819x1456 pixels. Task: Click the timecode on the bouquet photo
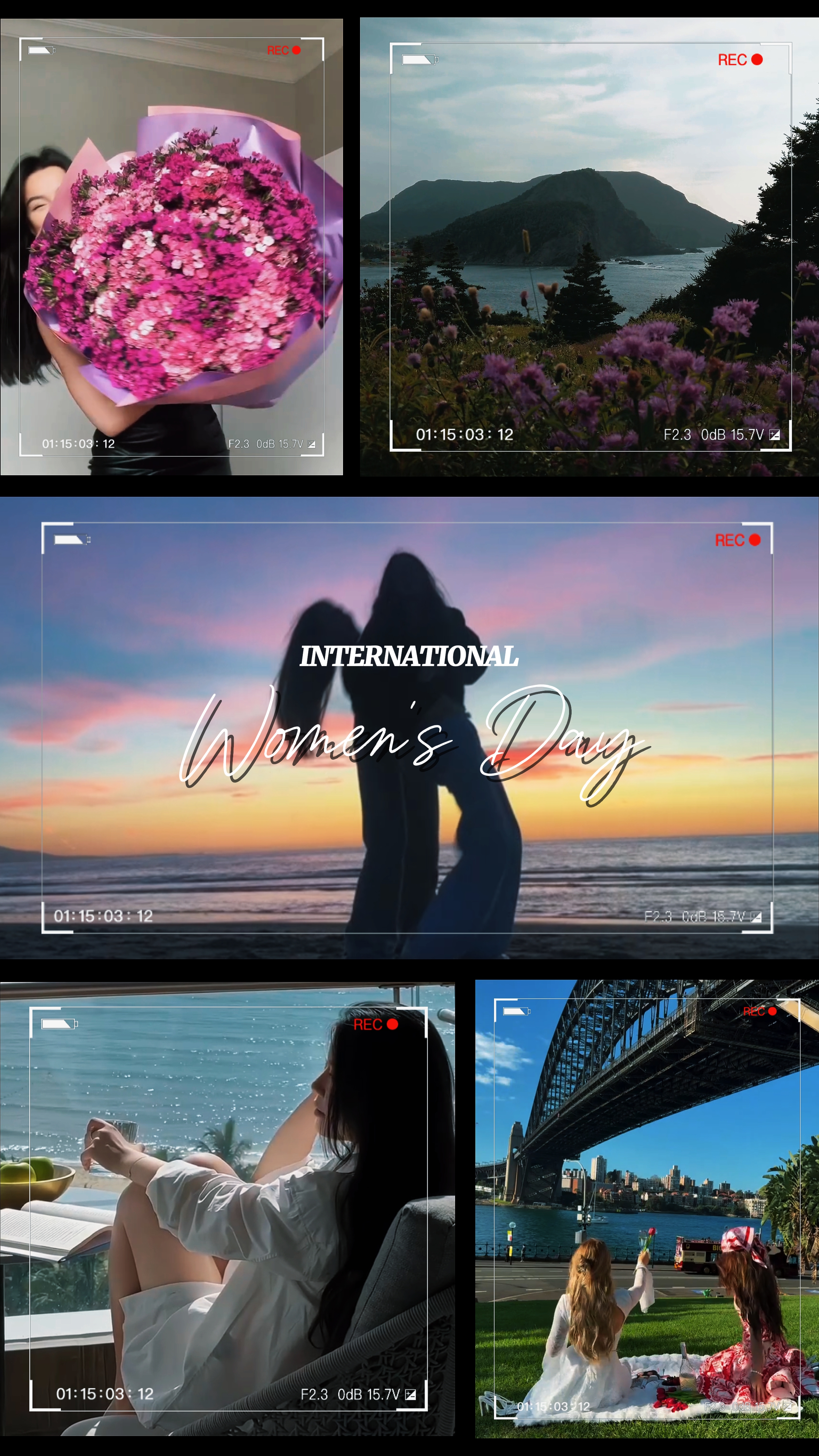(78, 444)
